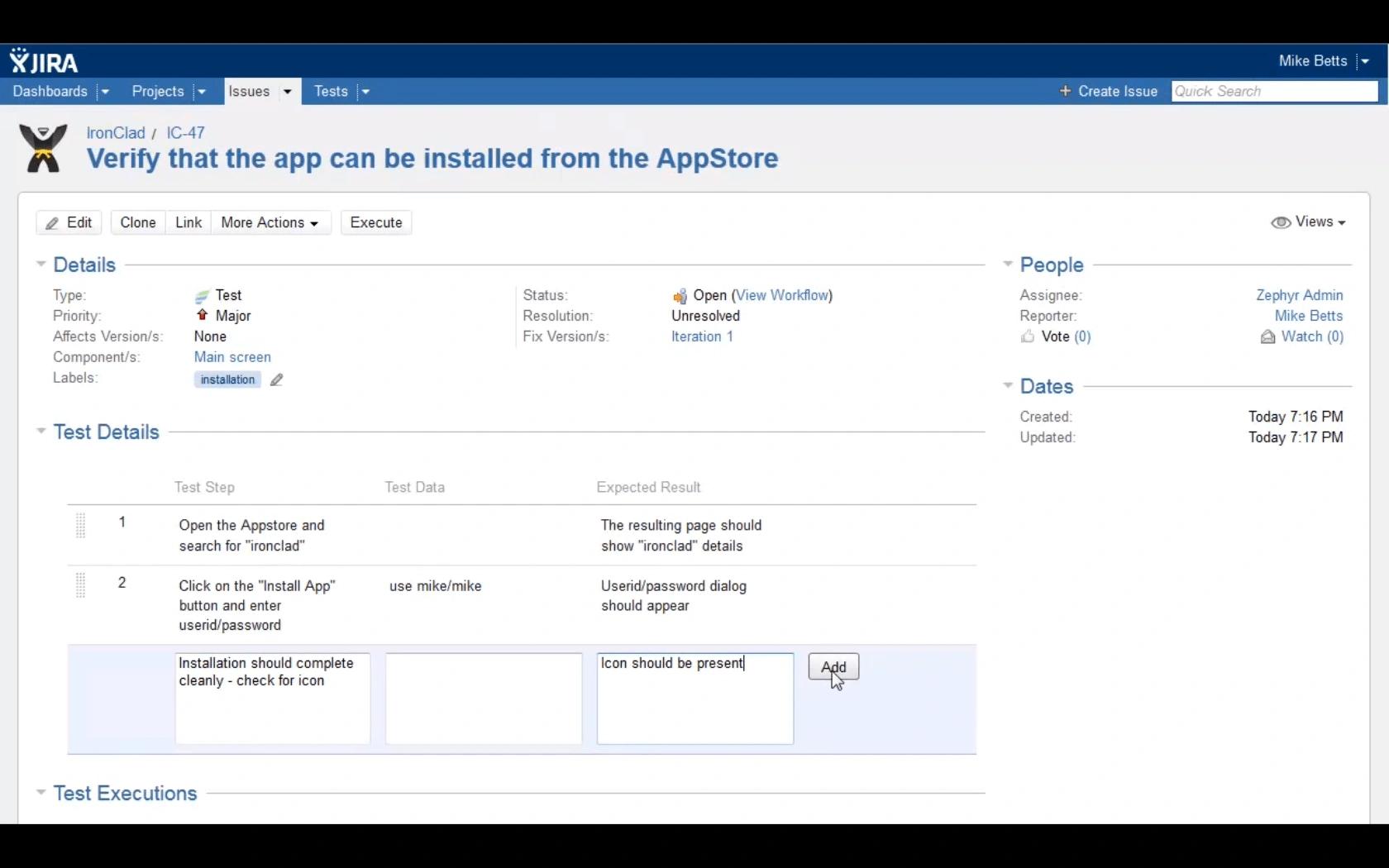1389x868 pixels.
Task: Select the Issues tab
Action: 249,91
